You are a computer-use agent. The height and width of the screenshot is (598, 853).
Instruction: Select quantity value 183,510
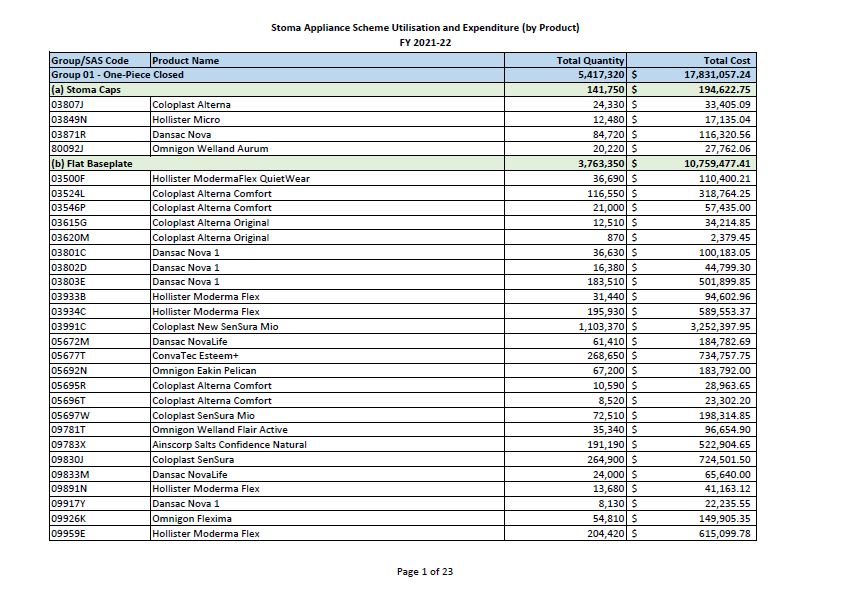click(566, 282)
